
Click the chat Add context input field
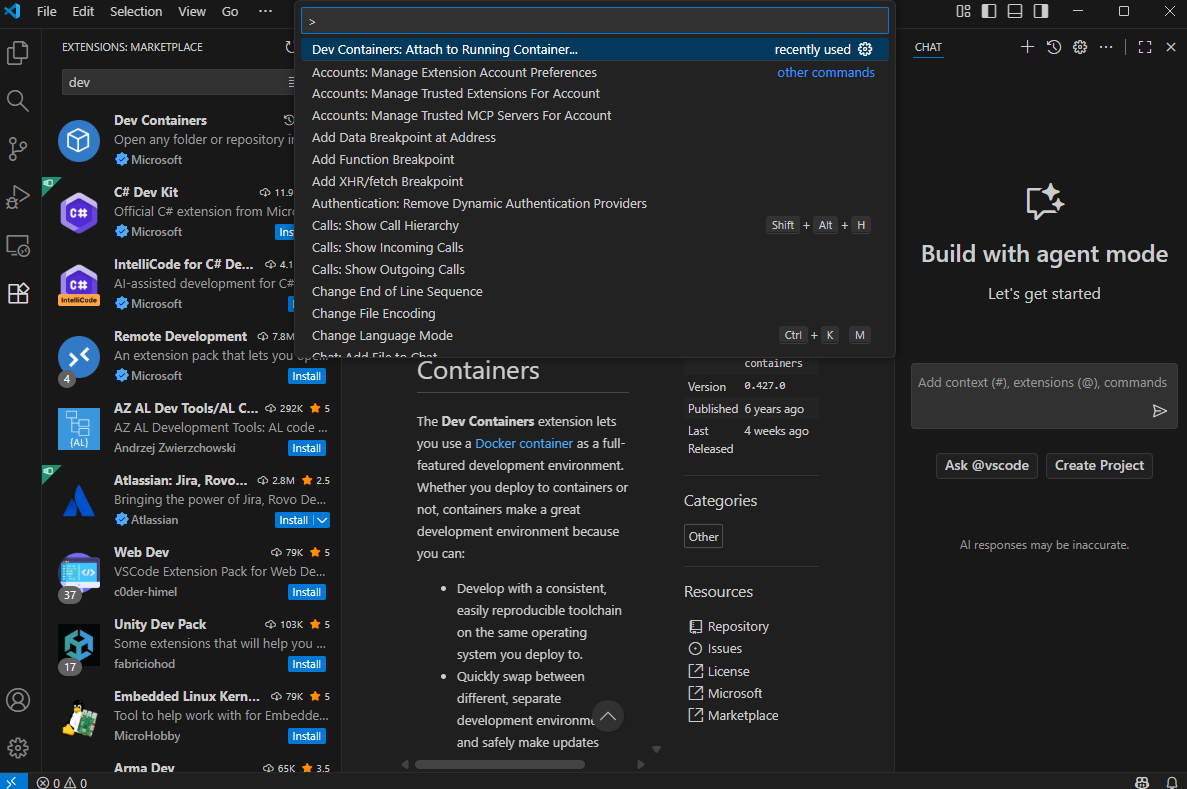(x=1042, y=383)
